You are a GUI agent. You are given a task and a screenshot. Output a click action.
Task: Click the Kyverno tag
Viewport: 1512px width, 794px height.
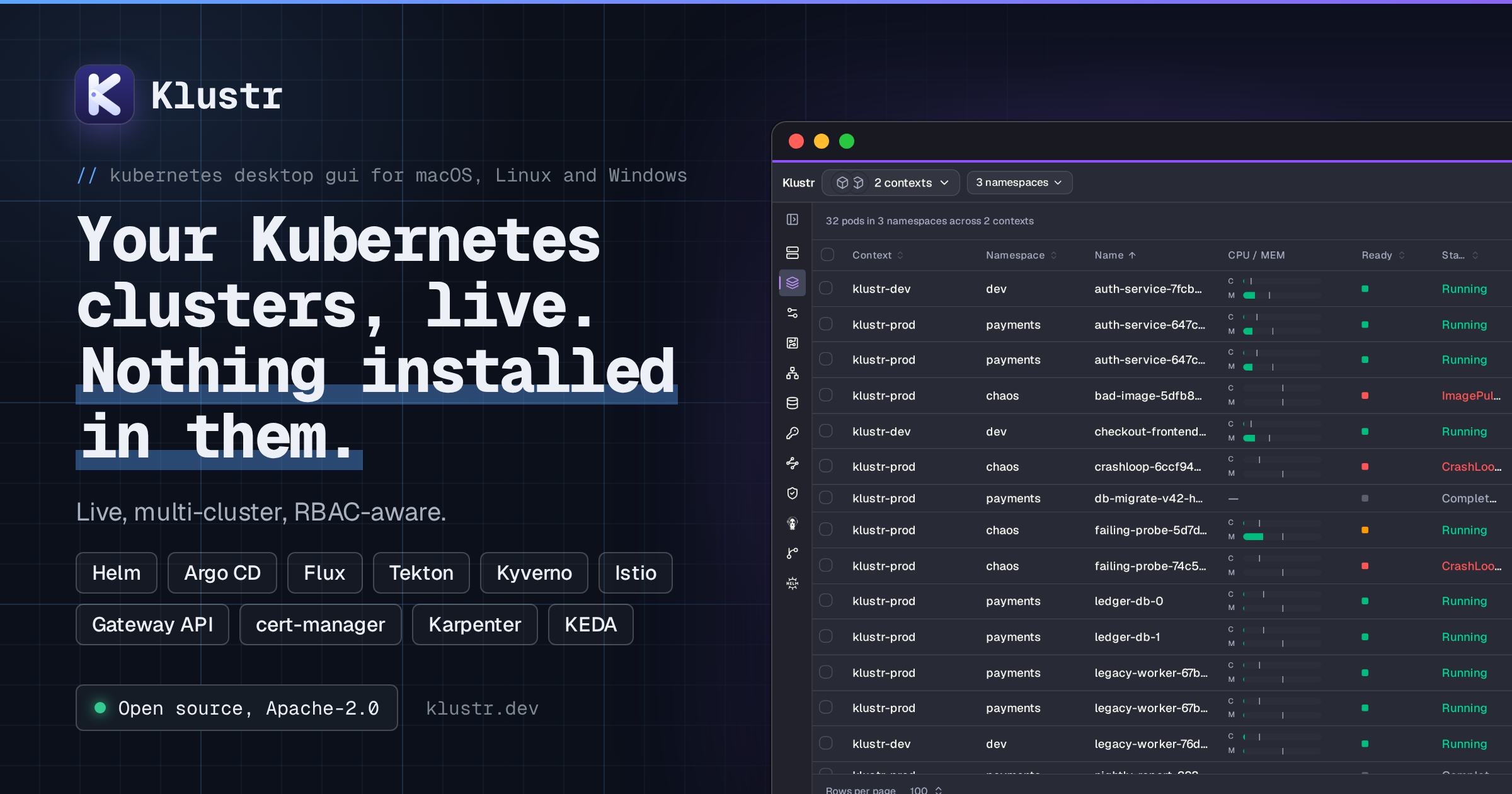534,573
